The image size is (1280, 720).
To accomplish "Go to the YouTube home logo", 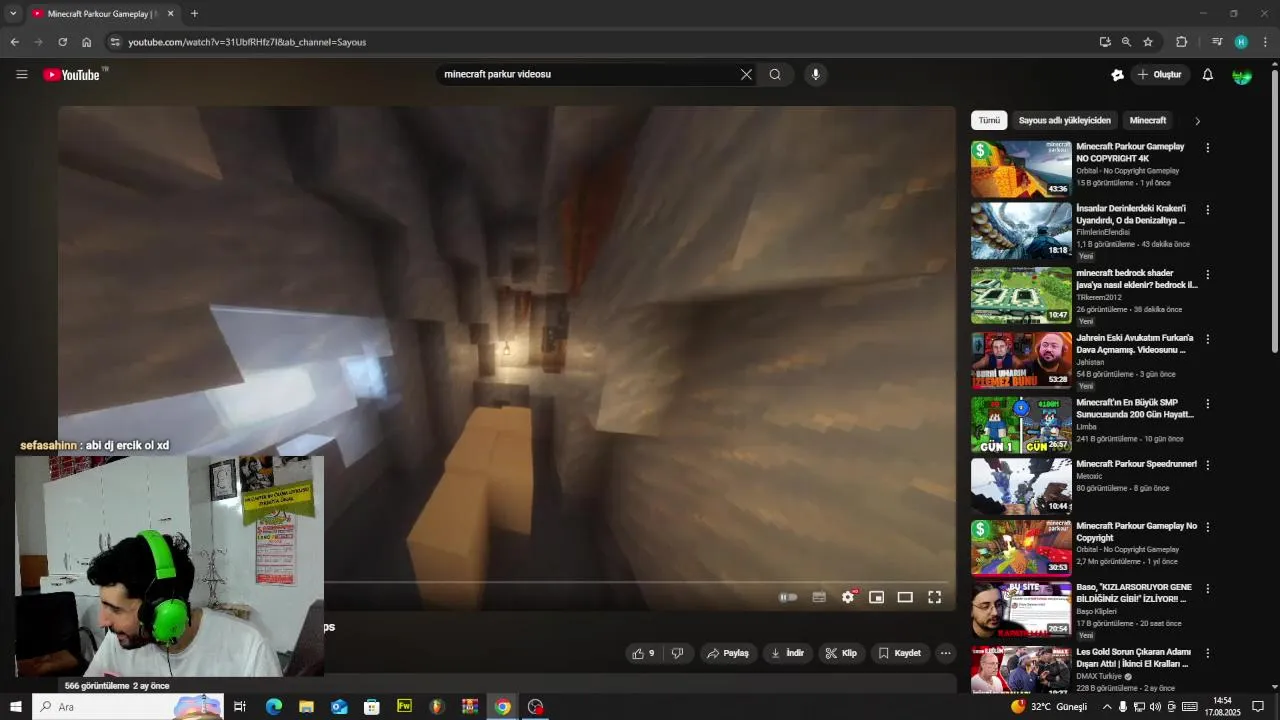I will click(74, 74).
